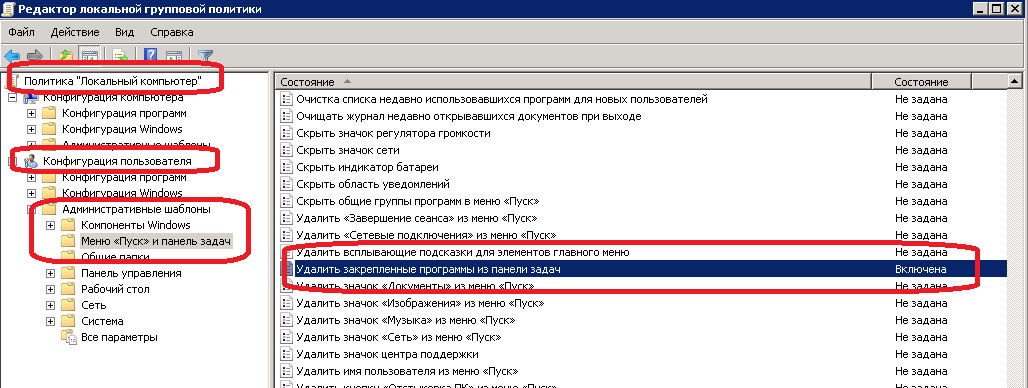This screenshot has height=388, width=1028.
Task: Click the Export List toolbar icon
Action: tap(119, 56)
